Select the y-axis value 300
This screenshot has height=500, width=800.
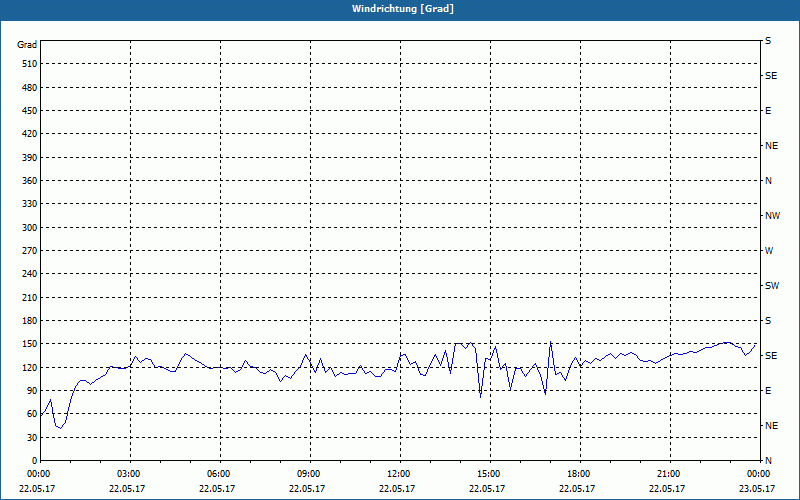click(x=30, y=228)
